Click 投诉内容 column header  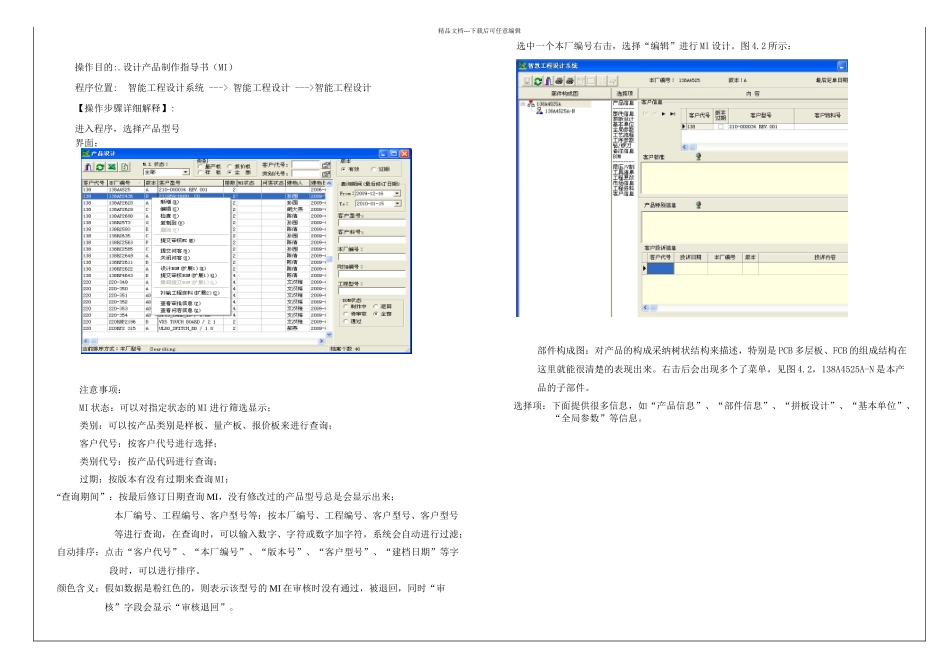click(x=803, y=258)
